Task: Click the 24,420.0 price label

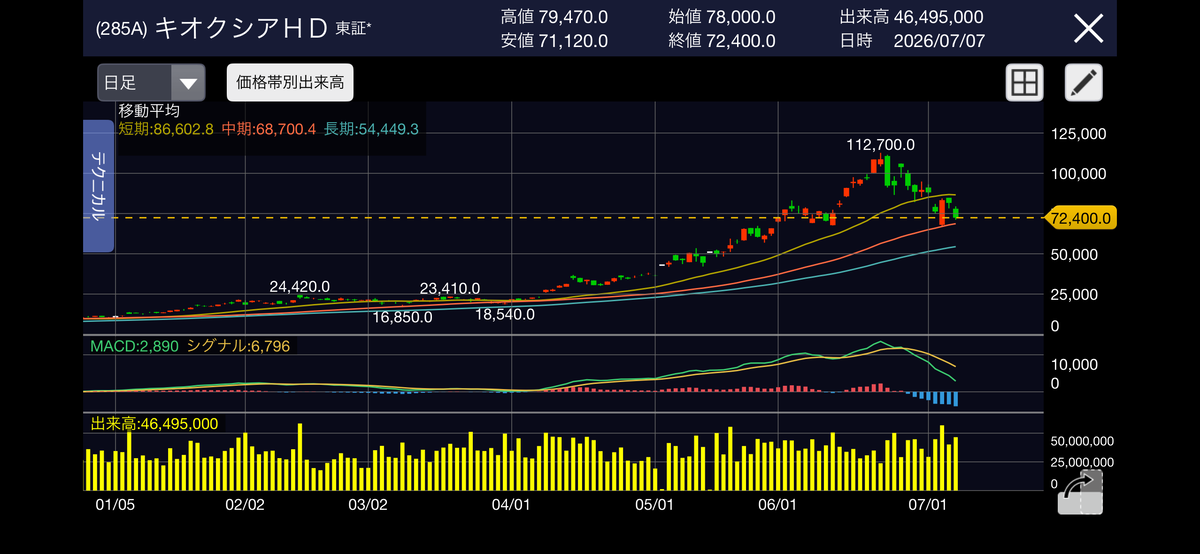Action: tap(300, 286)
